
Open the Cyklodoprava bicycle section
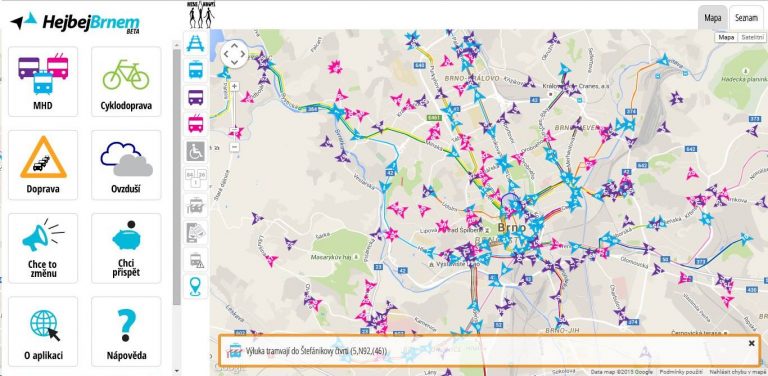pyautogui.click(x=126, y=81)
